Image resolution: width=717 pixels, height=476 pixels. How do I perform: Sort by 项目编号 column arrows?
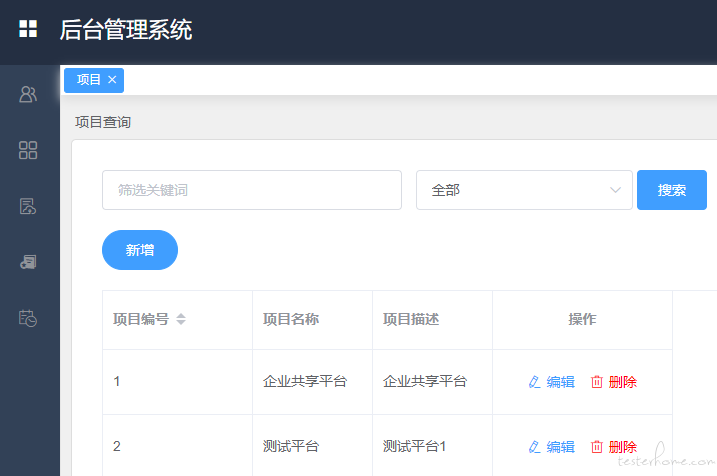pos(181,319)
